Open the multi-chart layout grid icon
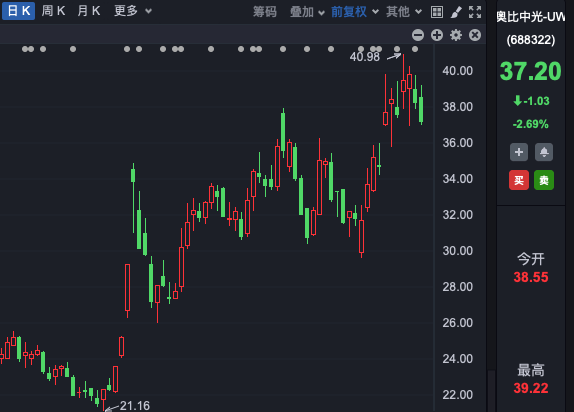 437,12
